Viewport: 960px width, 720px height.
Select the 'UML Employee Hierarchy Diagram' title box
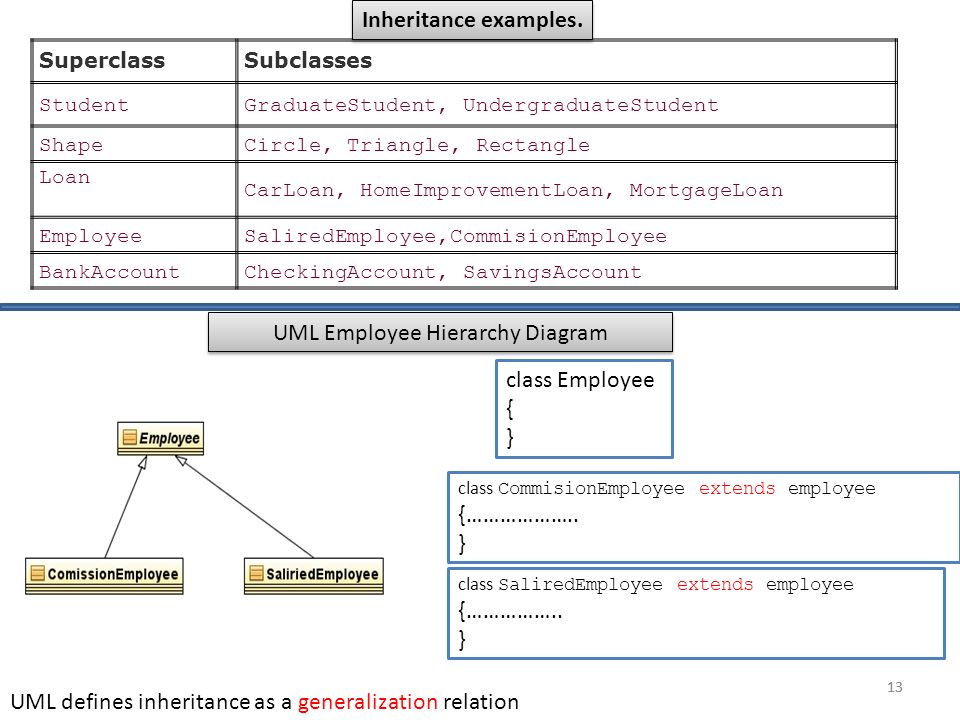(440, 332)
